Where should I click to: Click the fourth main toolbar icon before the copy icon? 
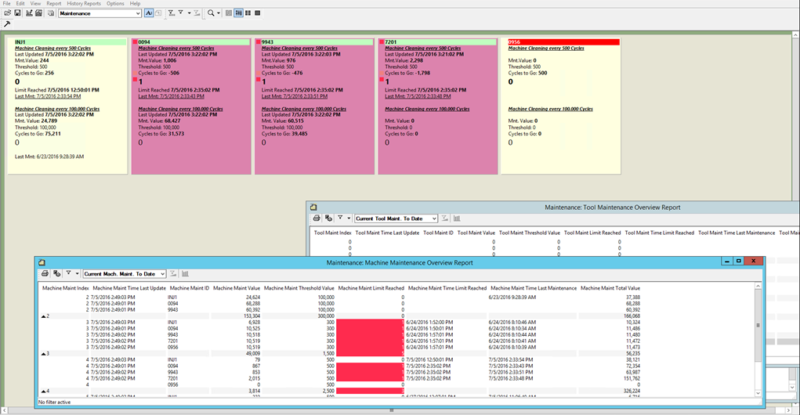(x=38, y=13)
